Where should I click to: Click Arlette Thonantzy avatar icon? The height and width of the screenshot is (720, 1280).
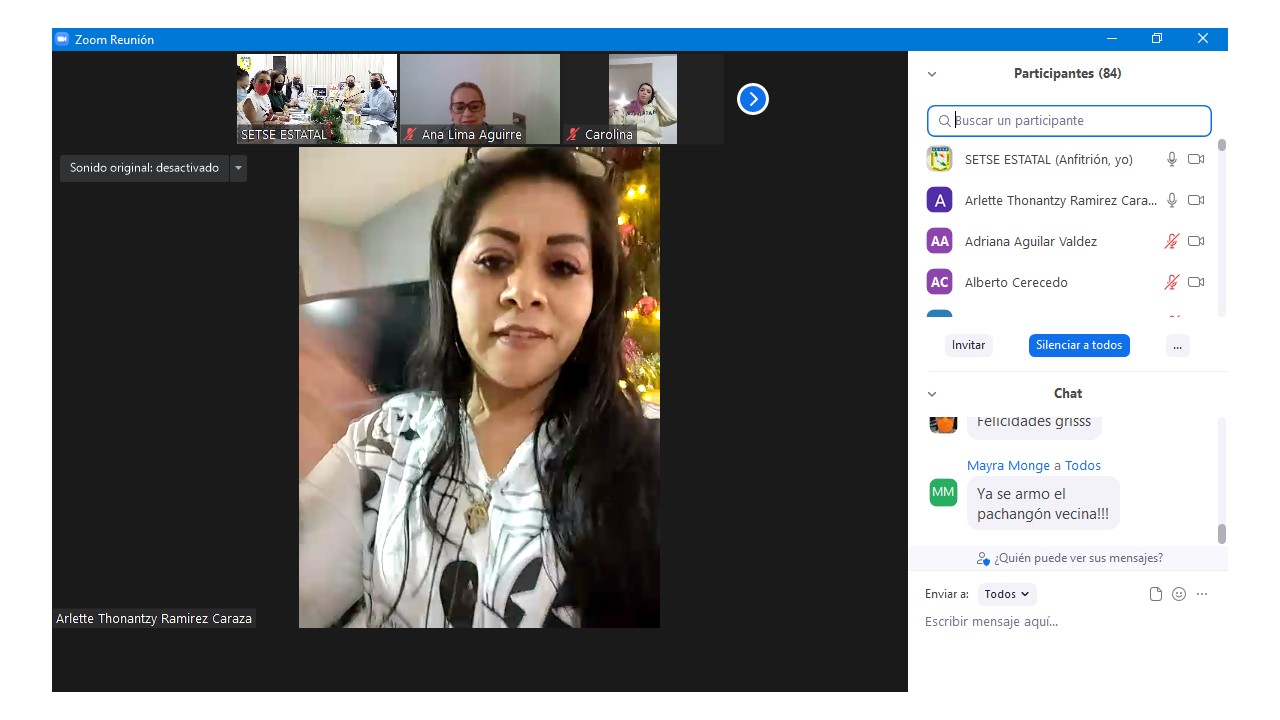pos(939,200)
